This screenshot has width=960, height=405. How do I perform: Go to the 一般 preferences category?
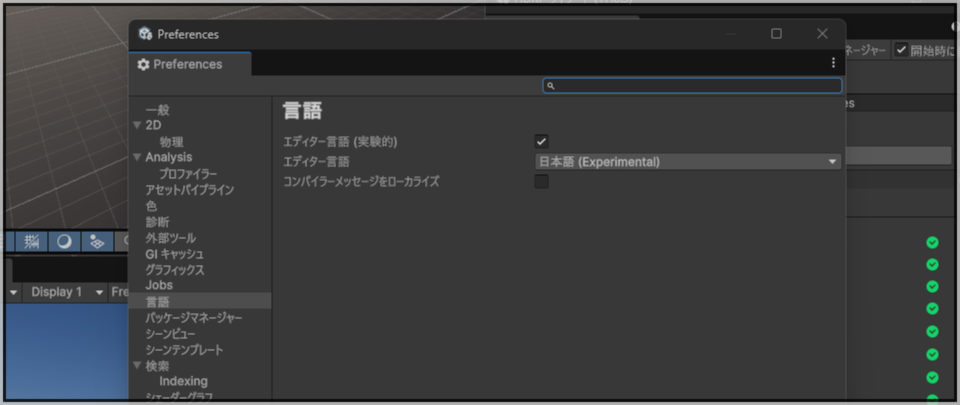click(x=157, y=110)
